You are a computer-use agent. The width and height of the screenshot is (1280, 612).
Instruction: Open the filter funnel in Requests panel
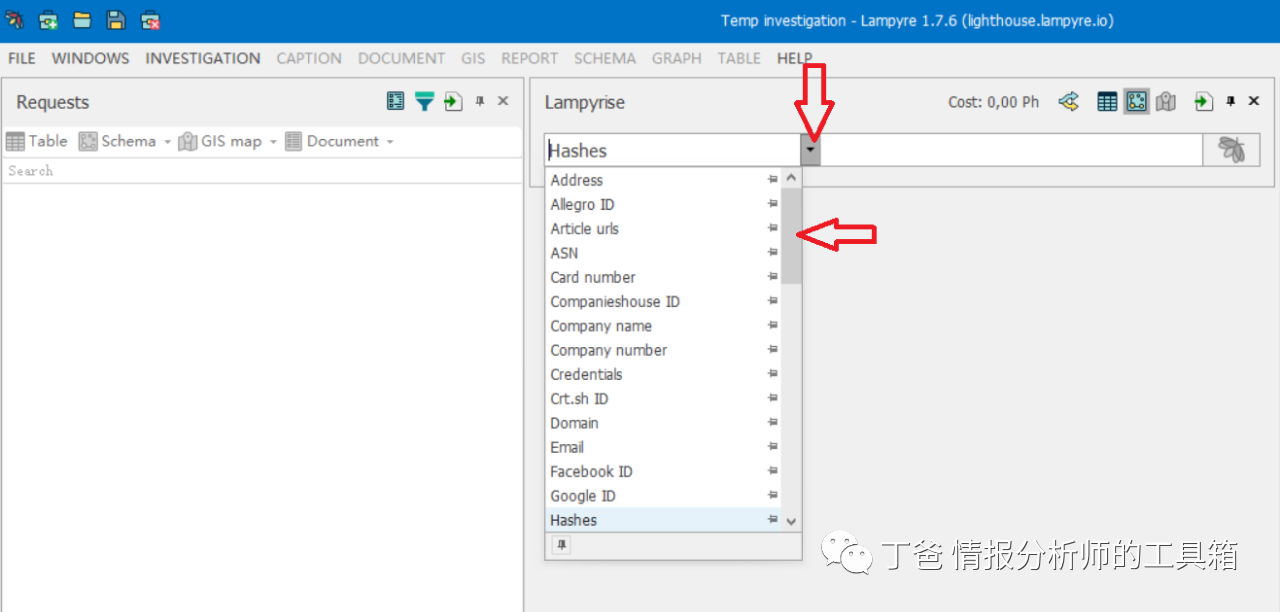(425, 101)
